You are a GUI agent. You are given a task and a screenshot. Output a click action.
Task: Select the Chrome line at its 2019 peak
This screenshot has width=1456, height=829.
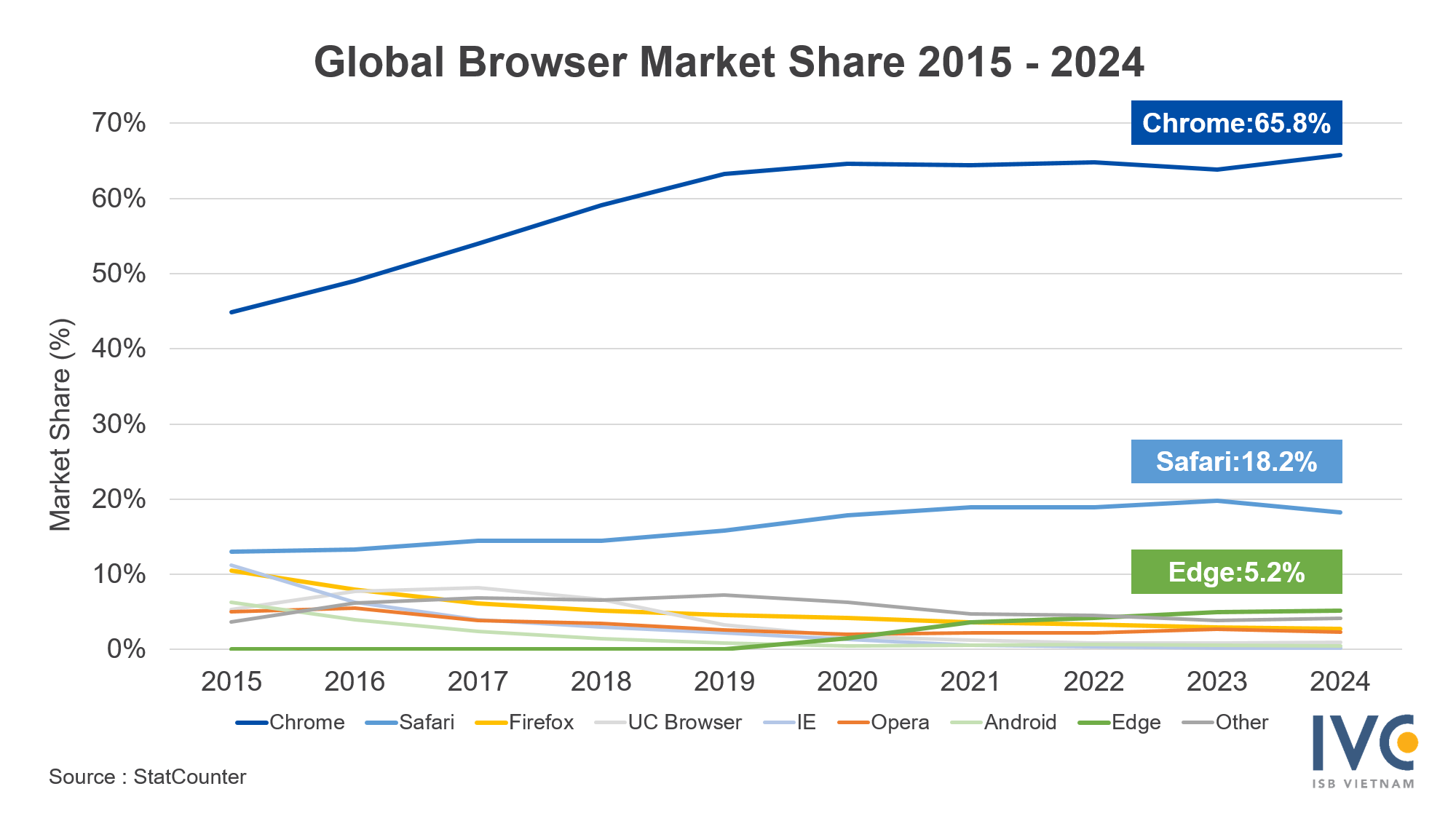click(x=724, y=173)
